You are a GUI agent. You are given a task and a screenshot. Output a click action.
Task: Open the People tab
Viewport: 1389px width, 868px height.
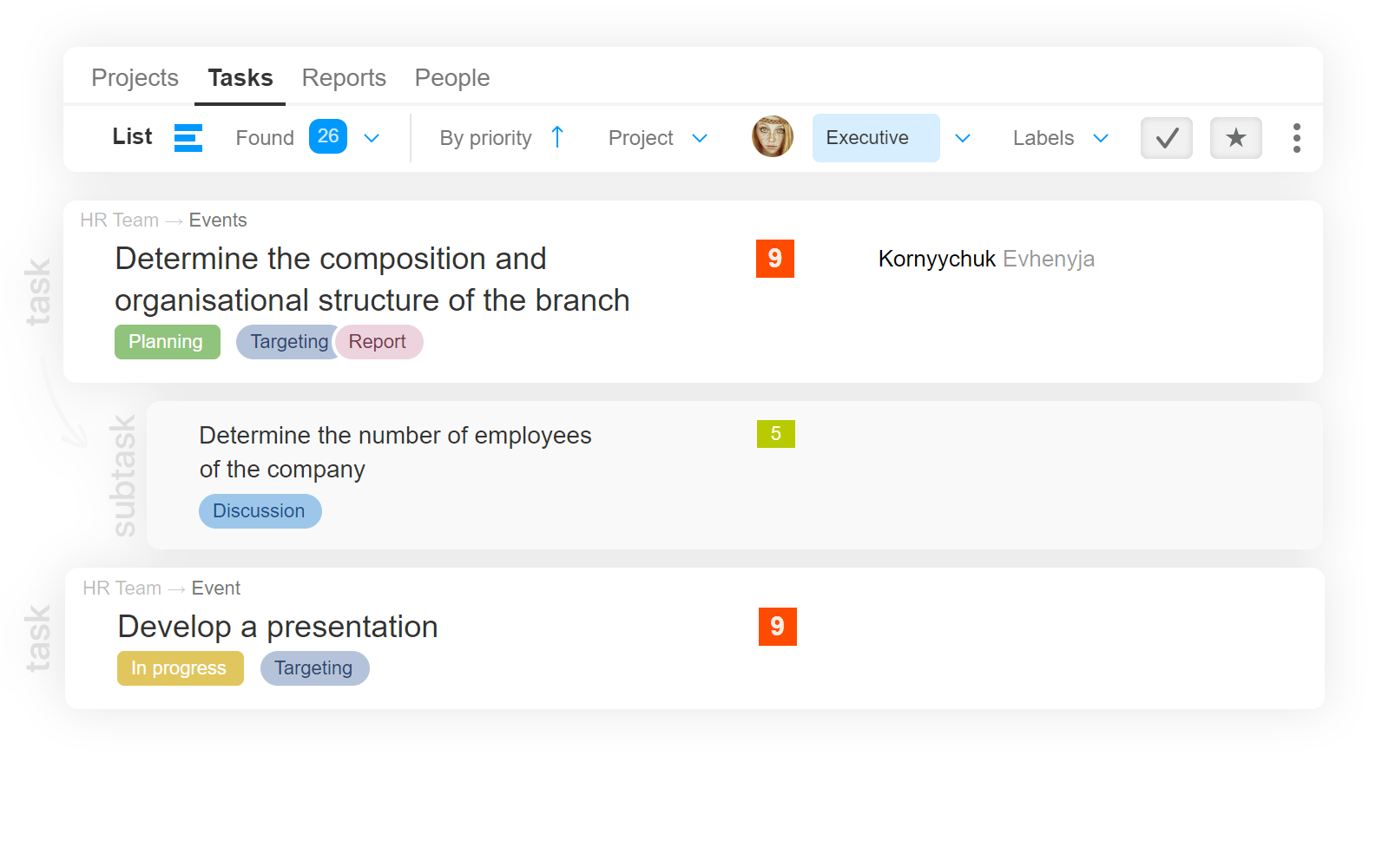[x=451, y=77]
